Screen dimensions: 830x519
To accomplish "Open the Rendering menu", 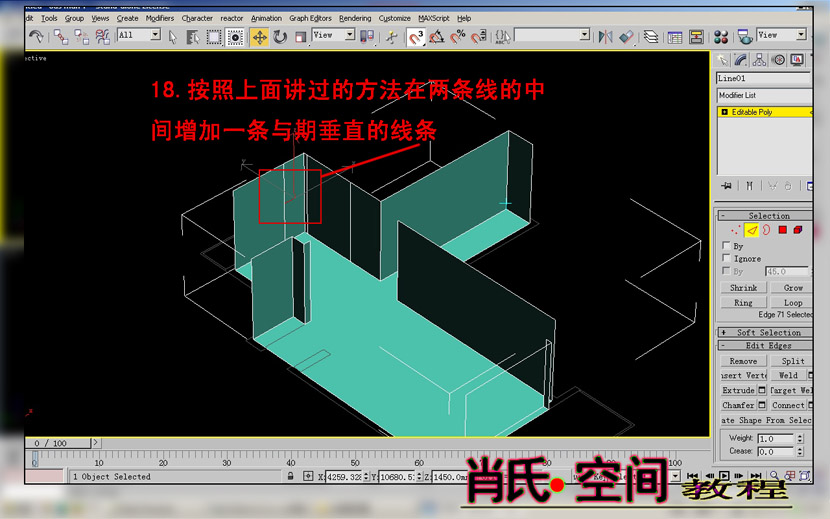I will [x=355, y=18].
